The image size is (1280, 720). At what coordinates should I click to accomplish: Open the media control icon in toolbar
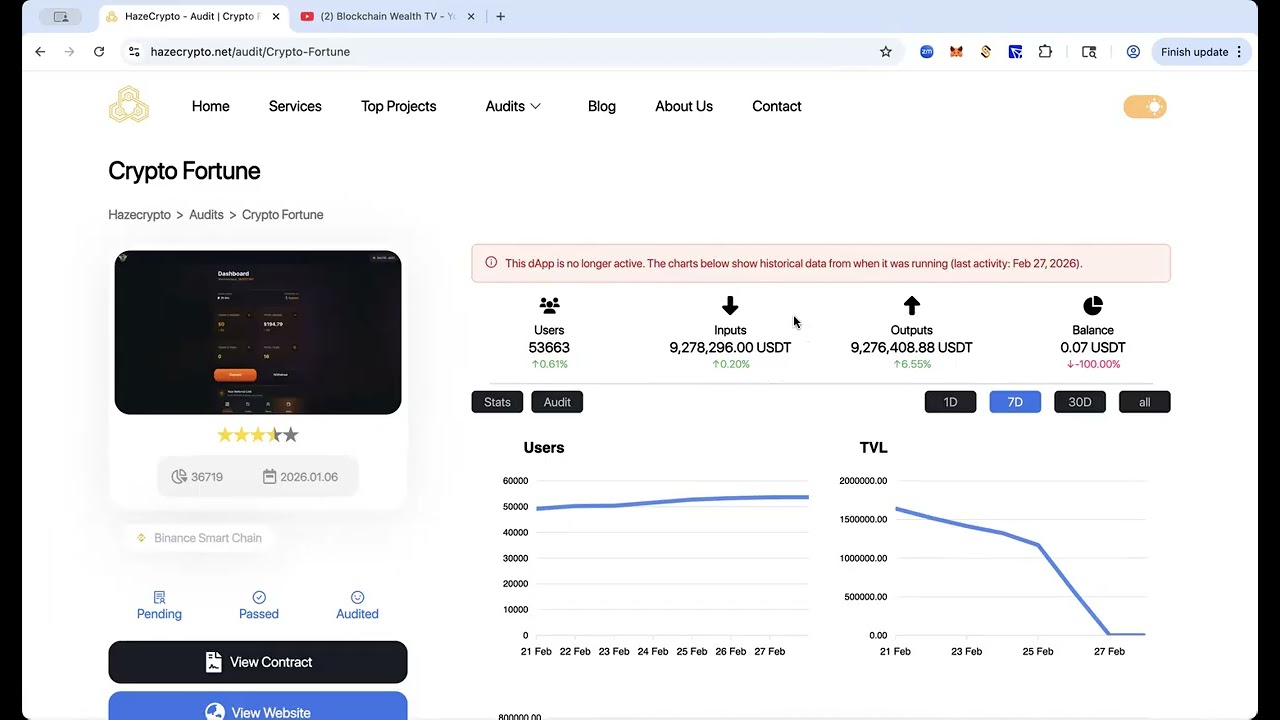click(x=1089, y=52)
